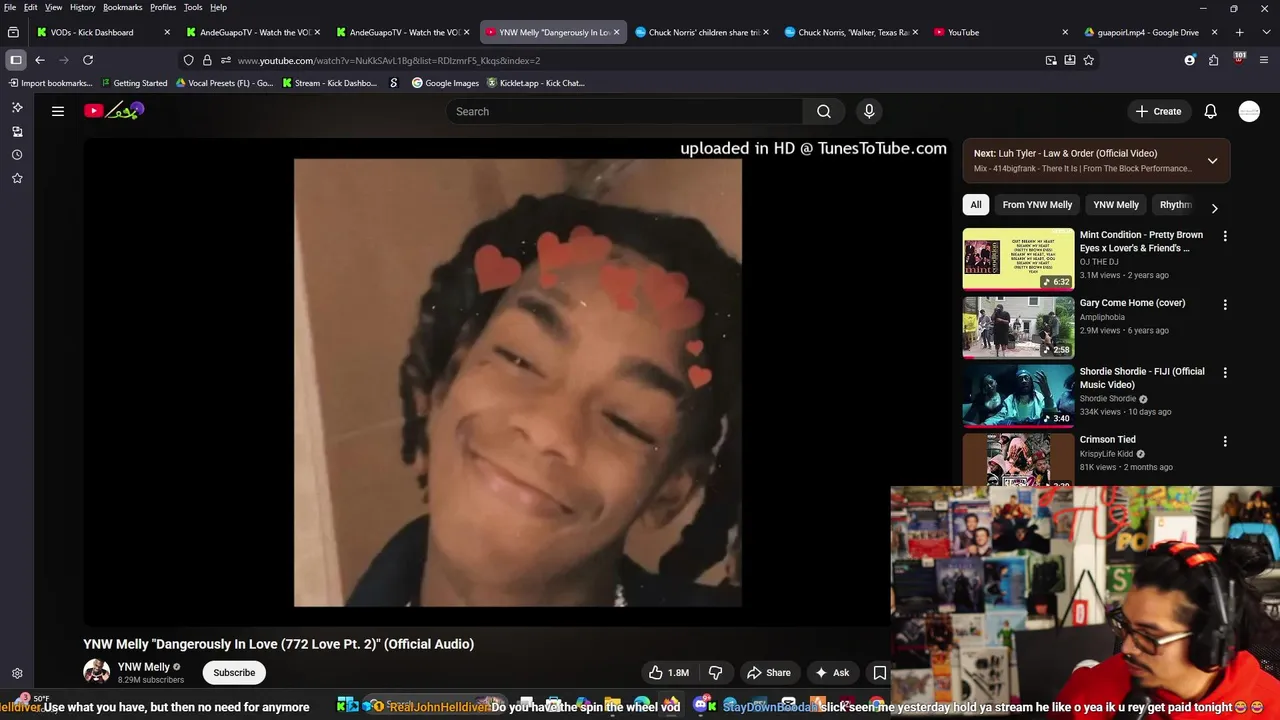The image size is (1280, 720).
Task: Open bookmarks star in the sidebar
Action: pyautogui.click(x=17, y=178)
